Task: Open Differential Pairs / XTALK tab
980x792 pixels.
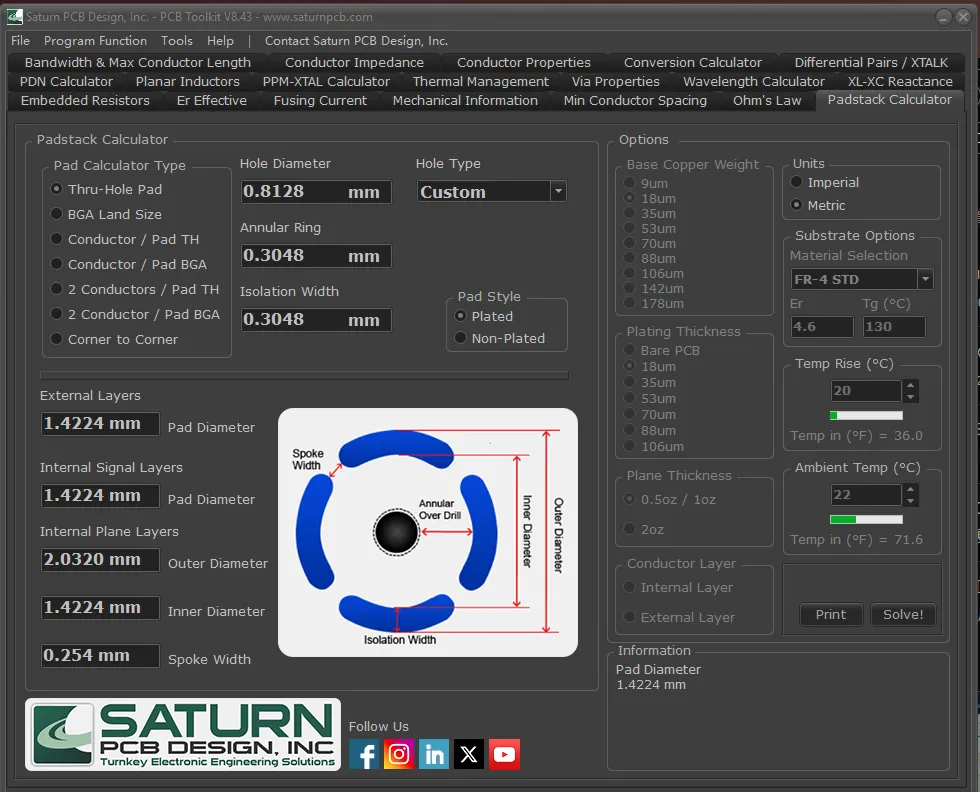Action: (871, 63)
